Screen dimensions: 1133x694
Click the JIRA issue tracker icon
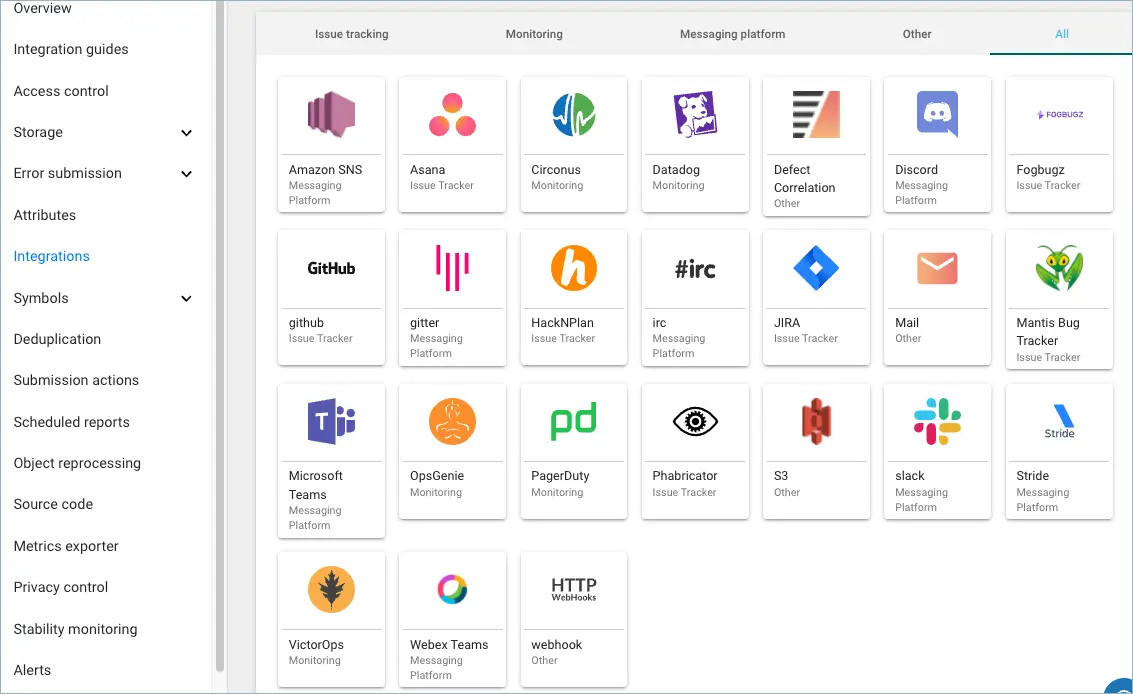tap(816, 268)
